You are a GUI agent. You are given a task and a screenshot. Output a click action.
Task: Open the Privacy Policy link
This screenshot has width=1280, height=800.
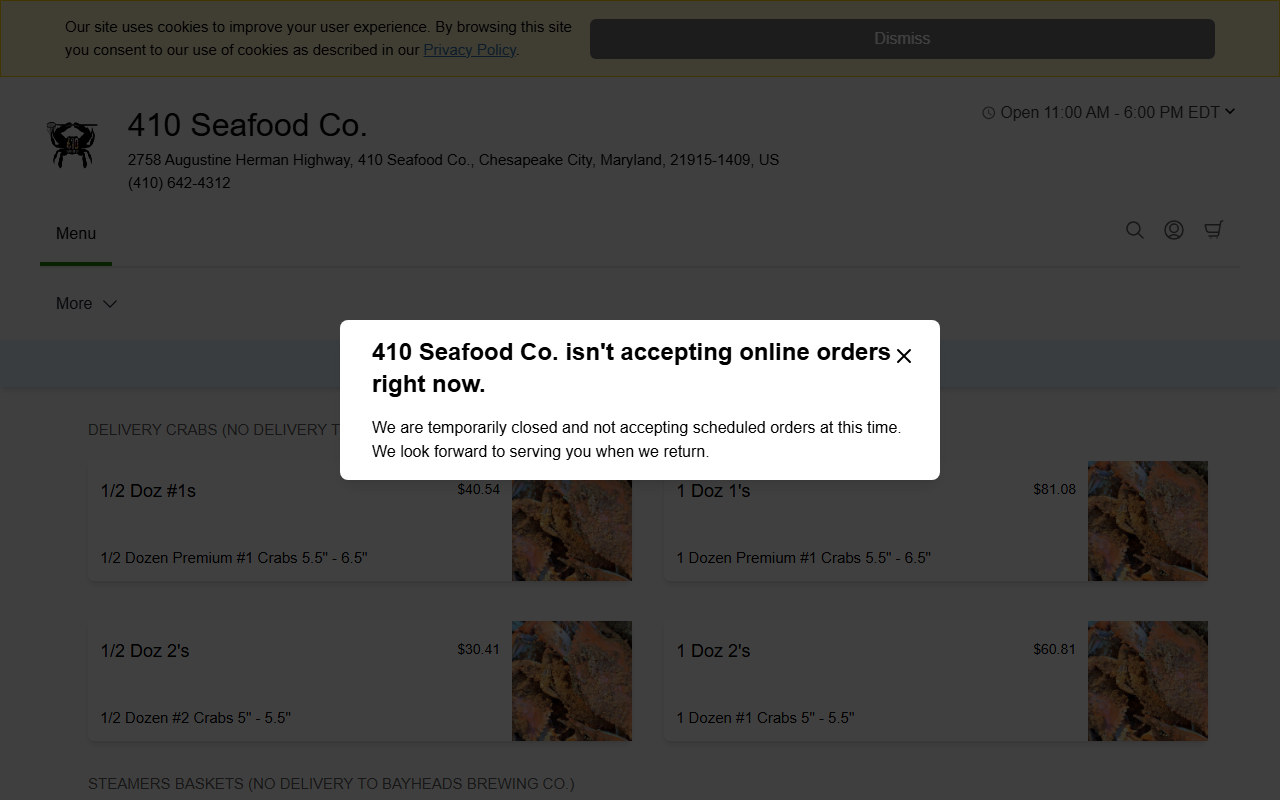click(x=469, y=50)
